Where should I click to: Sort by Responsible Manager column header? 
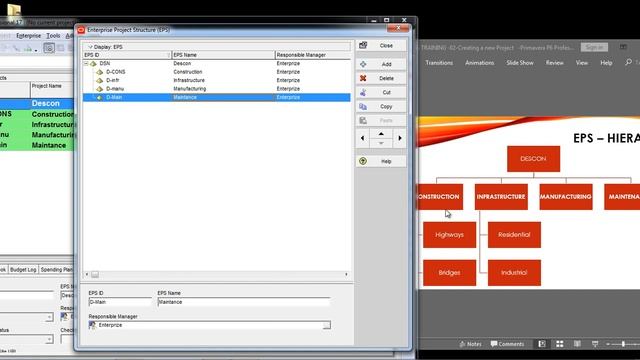click(x=313, y=55)
